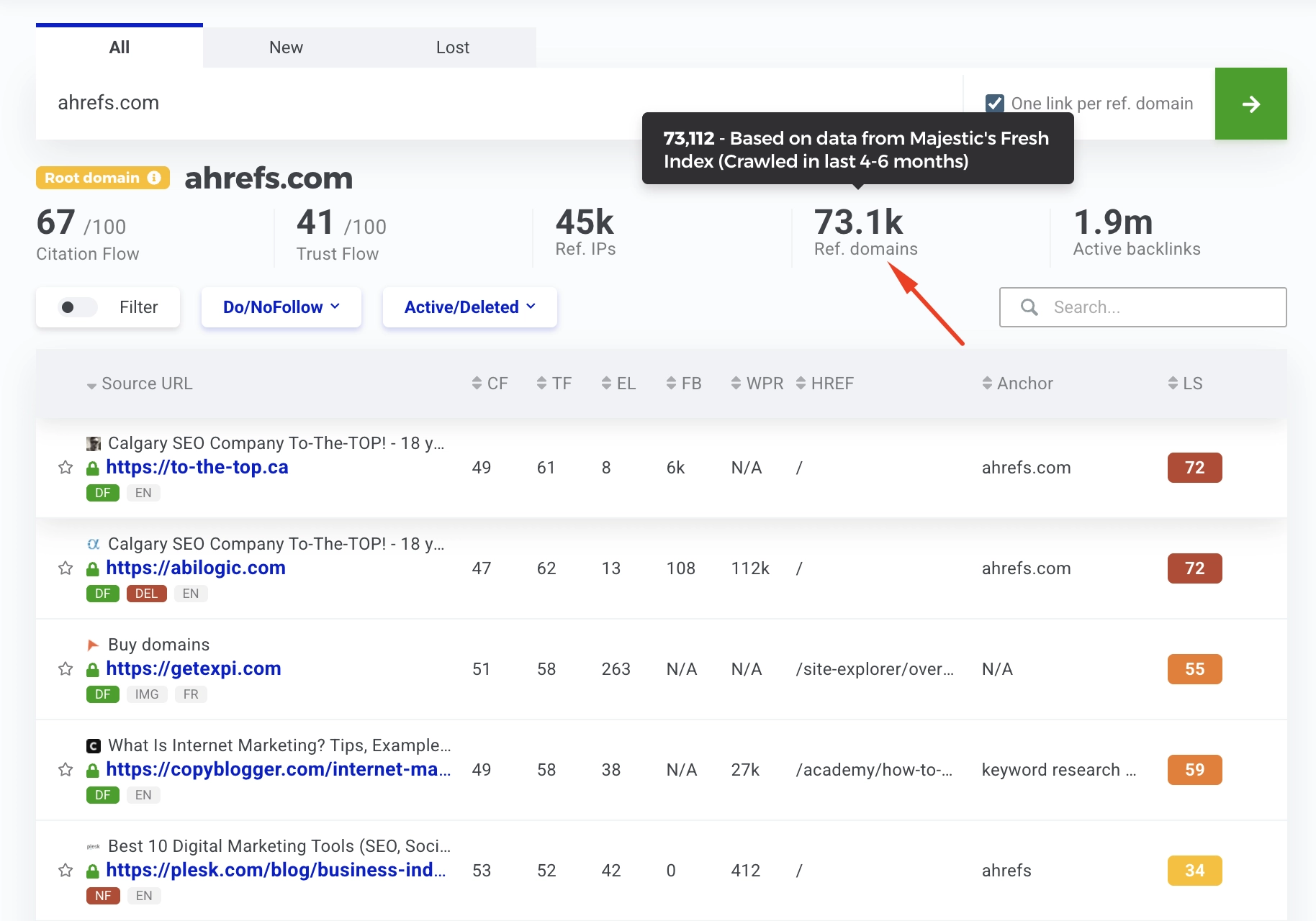
Task: Star the to-the-top.ca backlink row
Action: click(66, 467)
